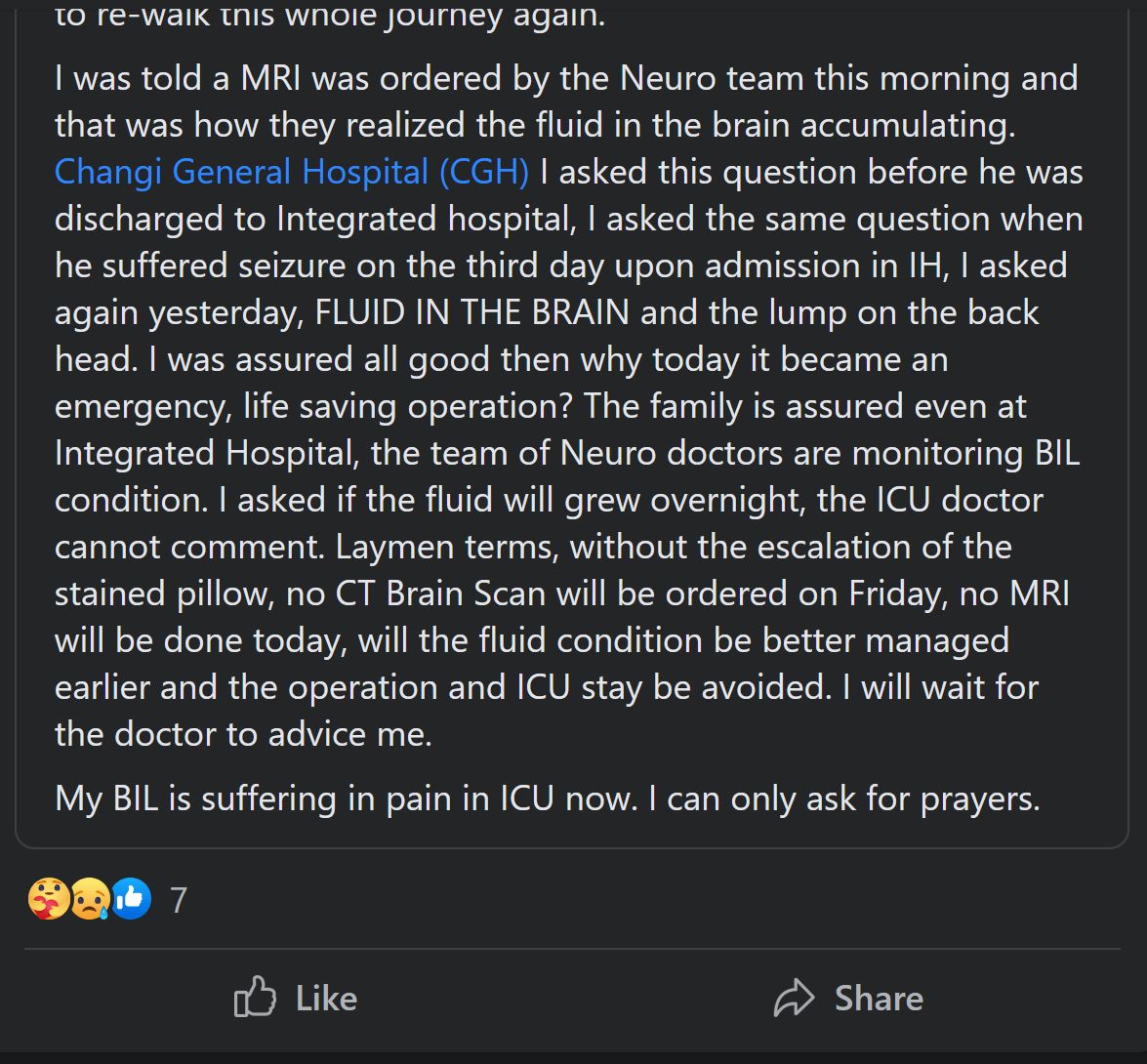Click the sad crying reaction emoji
The width and height of the screenshot is (1147, 1064).
tap(90, 899)
